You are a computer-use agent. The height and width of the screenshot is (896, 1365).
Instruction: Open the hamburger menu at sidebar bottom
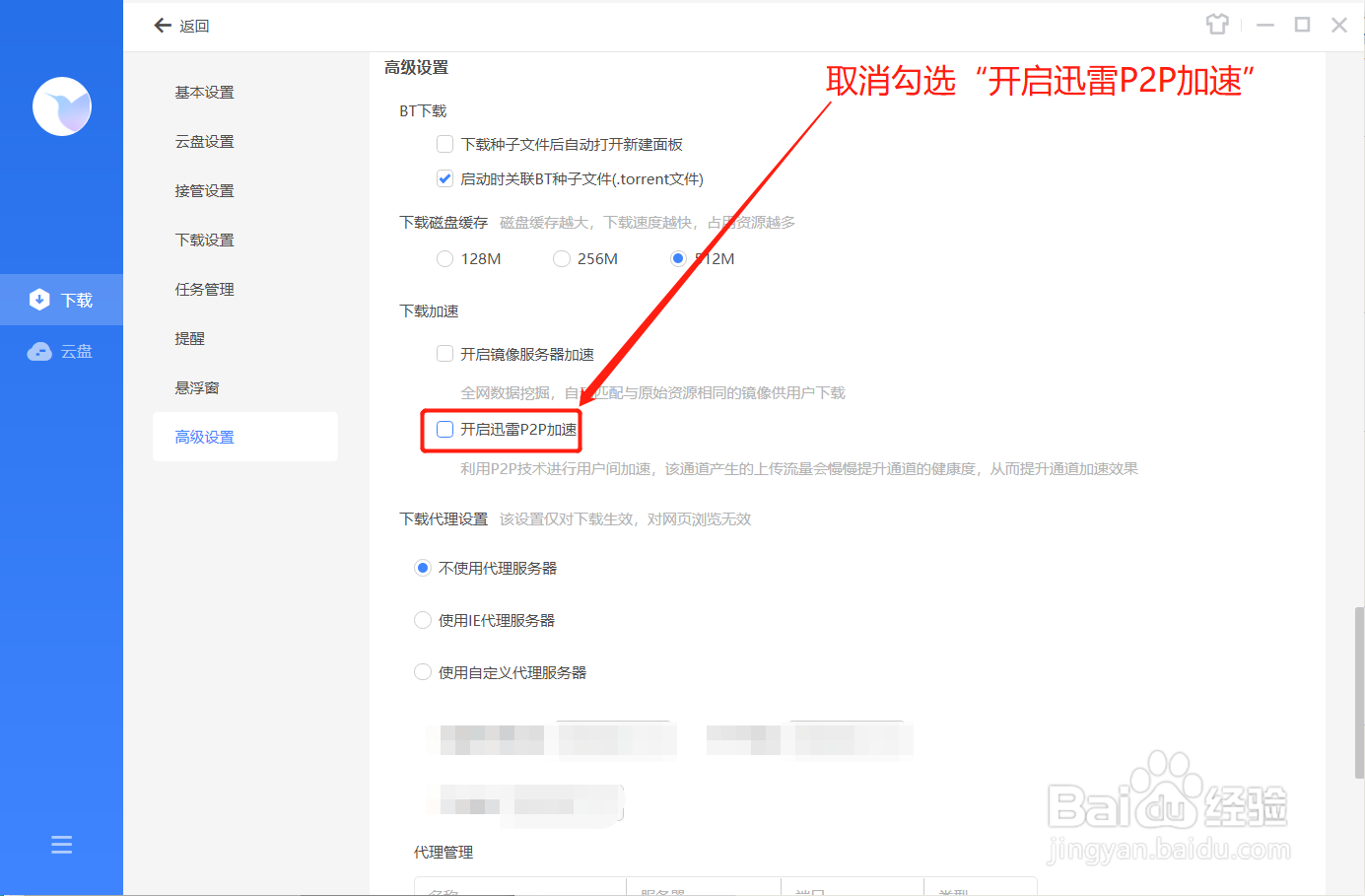point(61,845)
